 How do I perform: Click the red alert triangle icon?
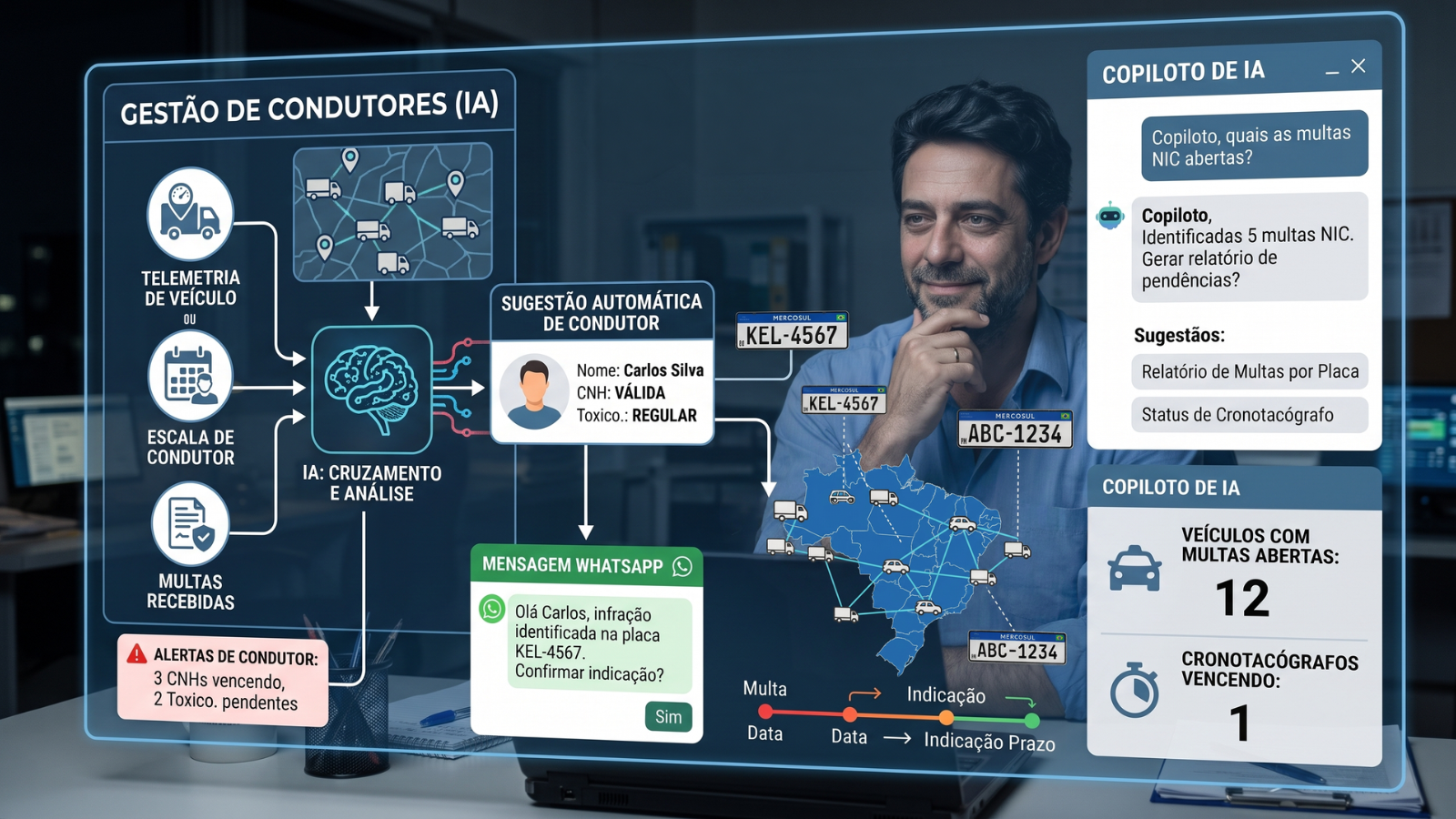click(x=136, y=653)
